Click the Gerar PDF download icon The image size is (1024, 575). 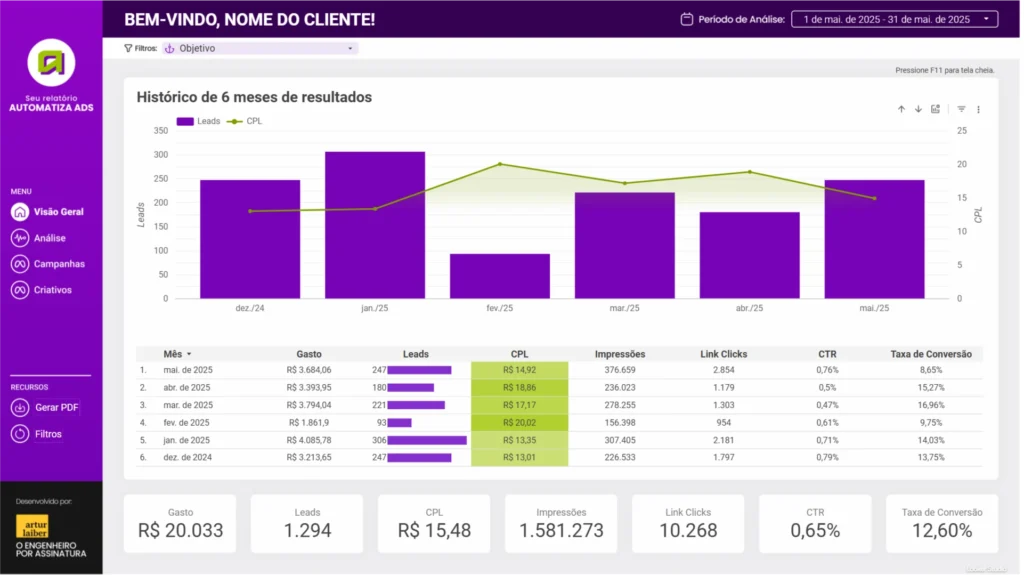tap(20, 408)
